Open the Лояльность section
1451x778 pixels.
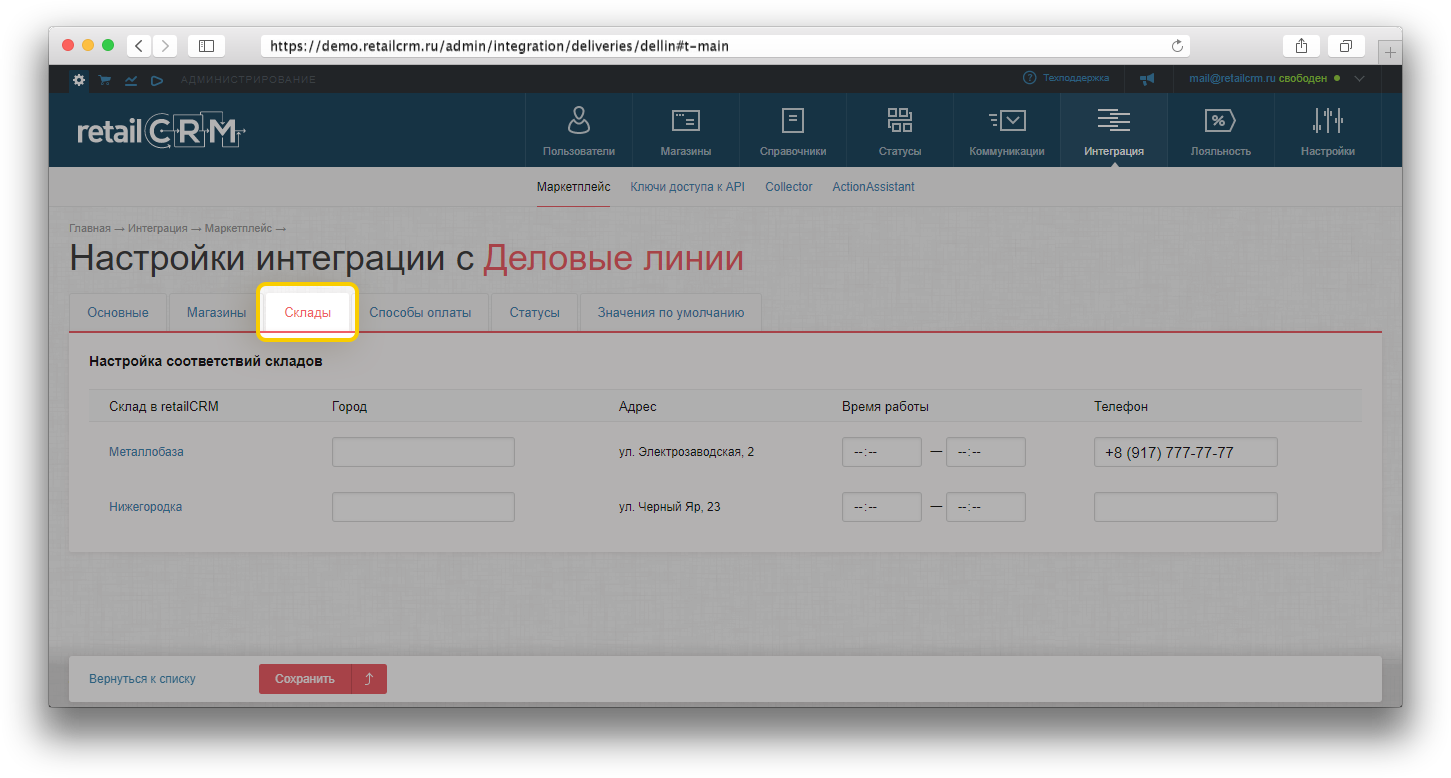point(1221,130)
